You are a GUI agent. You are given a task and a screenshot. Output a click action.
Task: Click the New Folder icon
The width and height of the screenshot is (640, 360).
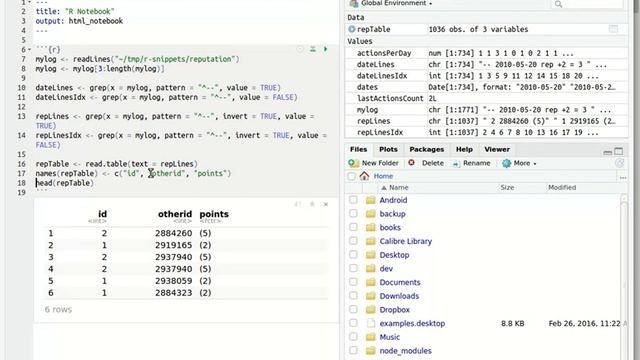coord(353,163)
